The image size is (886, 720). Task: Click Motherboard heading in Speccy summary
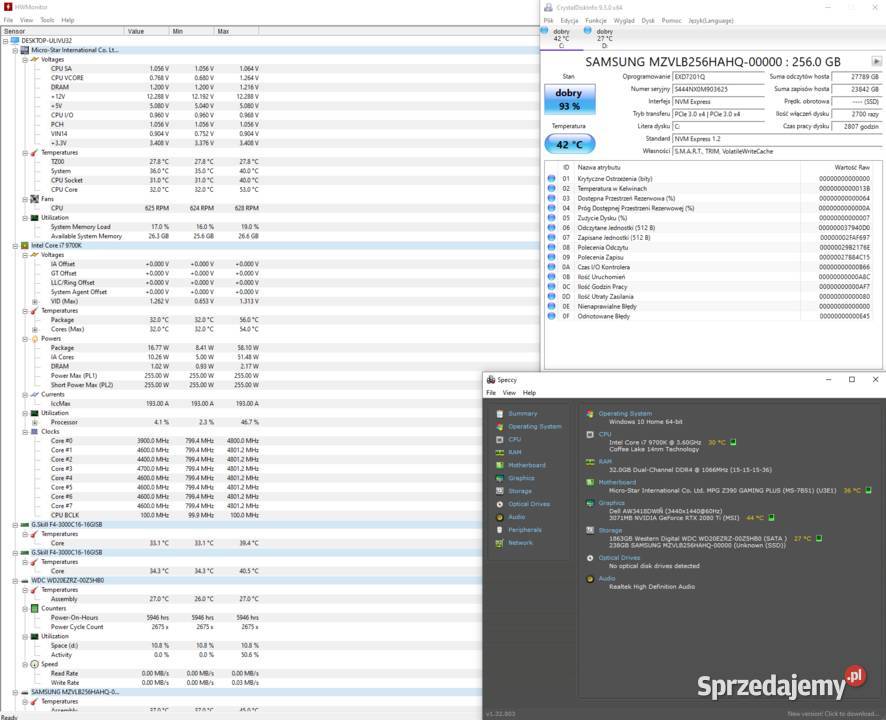pyautogui.click(x=617, y=483)
